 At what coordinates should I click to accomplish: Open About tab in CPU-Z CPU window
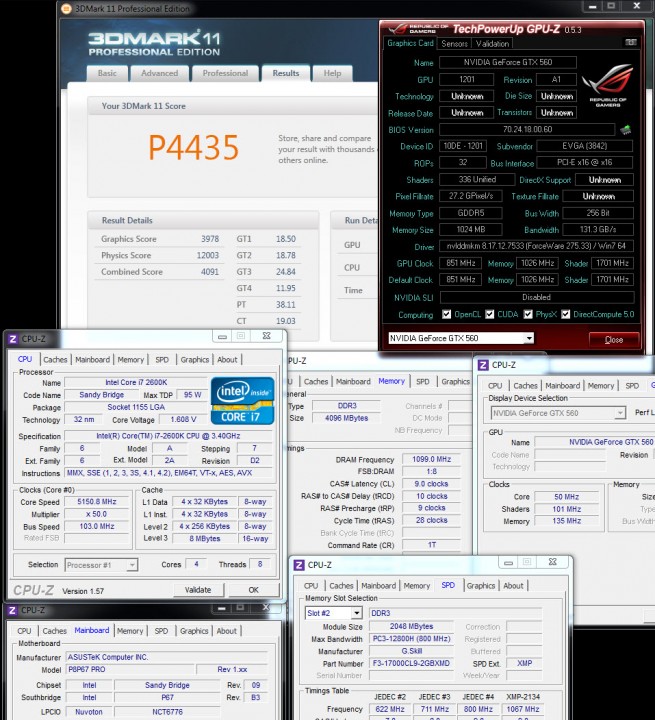click(227, 360)
